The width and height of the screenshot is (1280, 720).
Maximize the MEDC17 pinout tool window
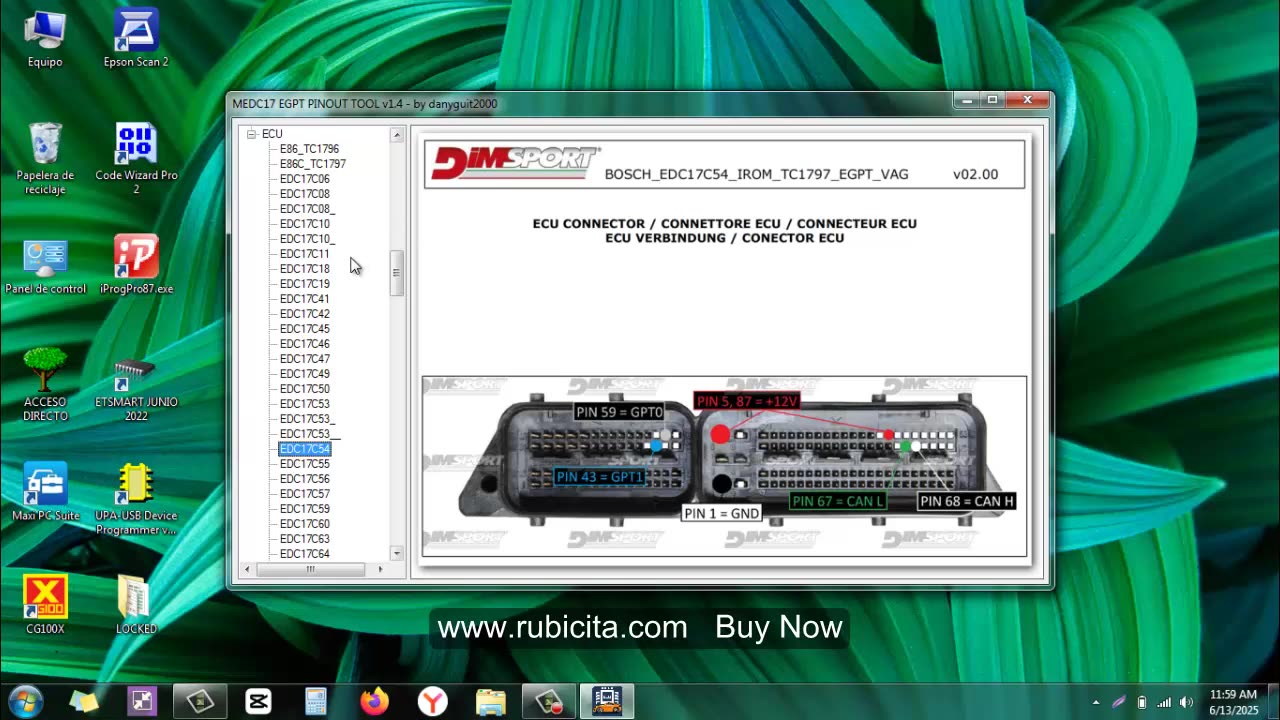pyautogui.click(x=992, y=100)
